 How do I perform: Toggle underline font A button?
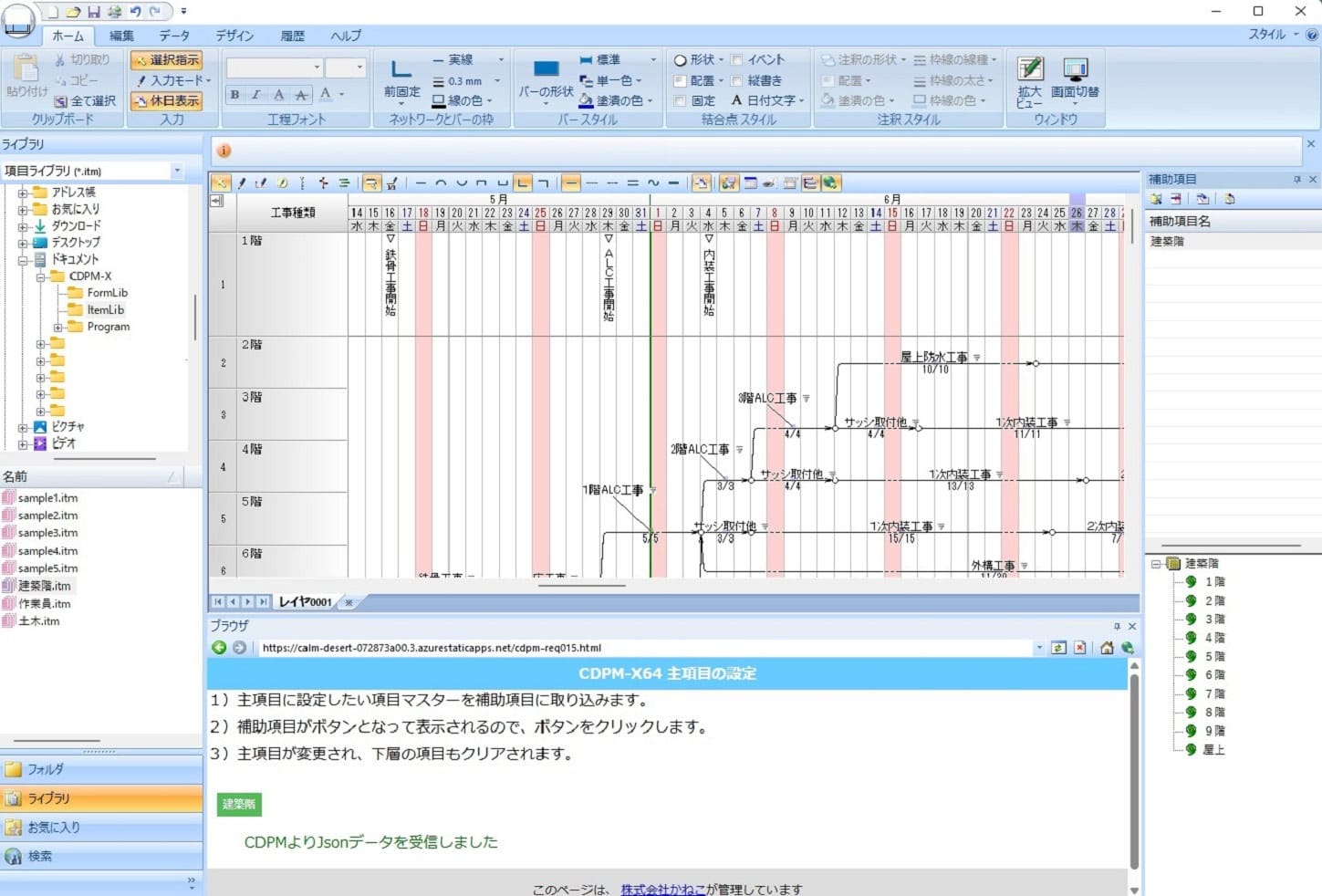(x=279, y=94)
